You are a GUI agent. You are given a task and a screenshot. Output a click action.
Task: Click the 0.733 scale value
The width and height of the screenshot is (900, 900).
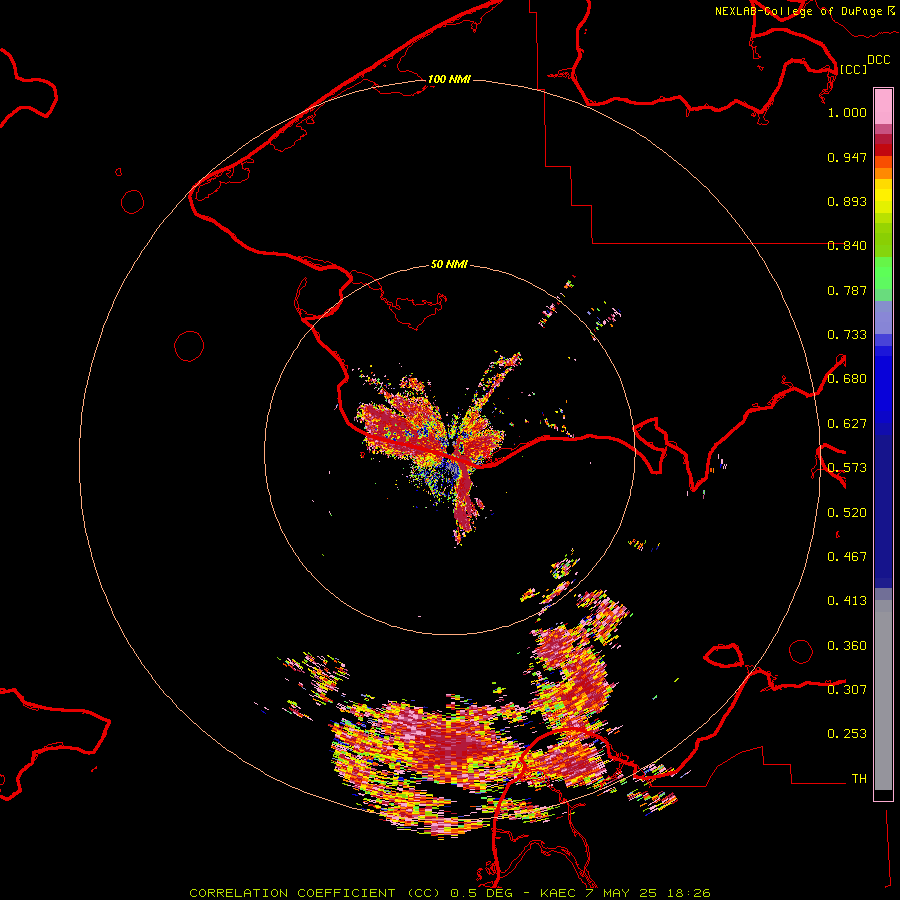coord(847,335)
